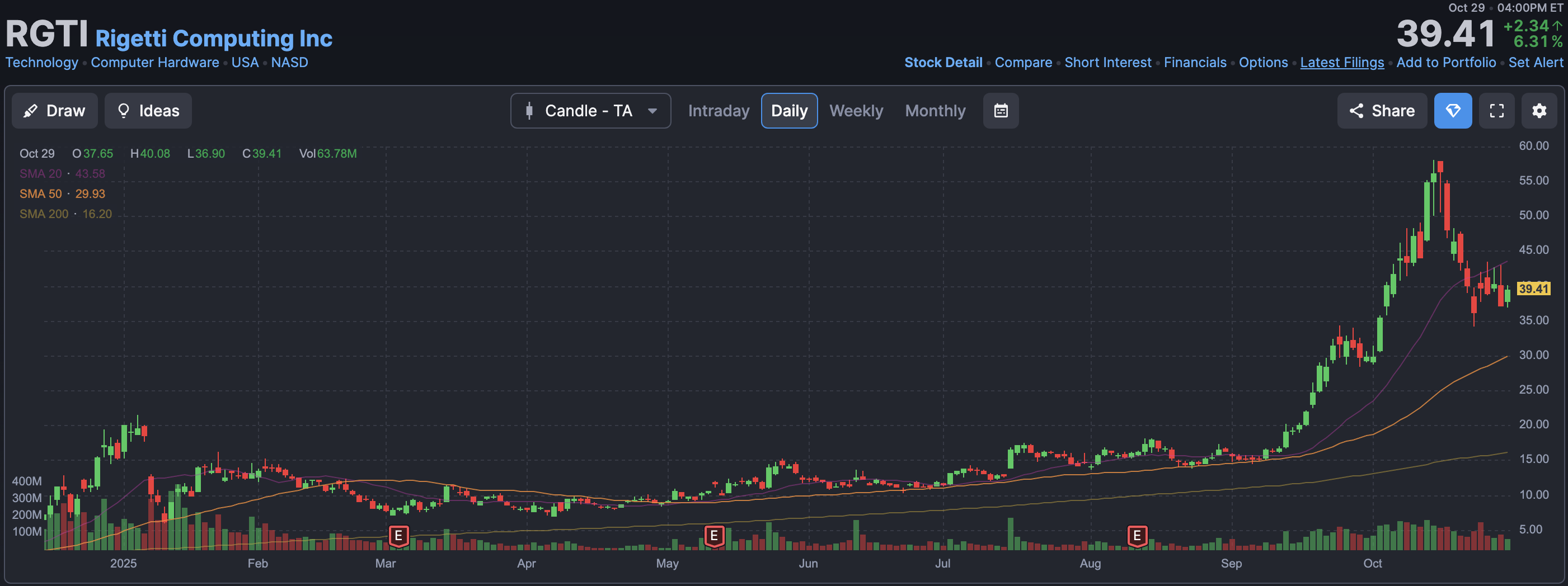This screenshot has width=1568, height=586.
Task: Click the H 40.08 high value
Action: coord(150,154)
